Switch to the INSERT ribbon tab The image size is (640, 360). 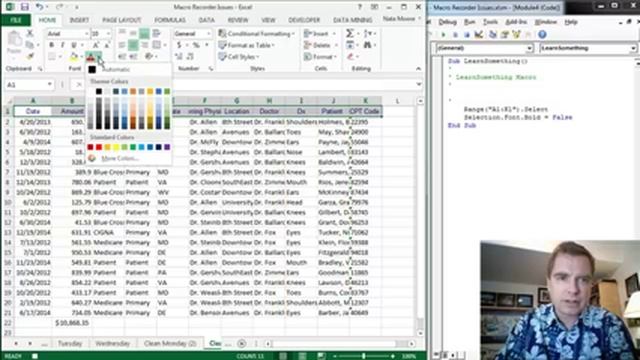(x=79, y=20)
